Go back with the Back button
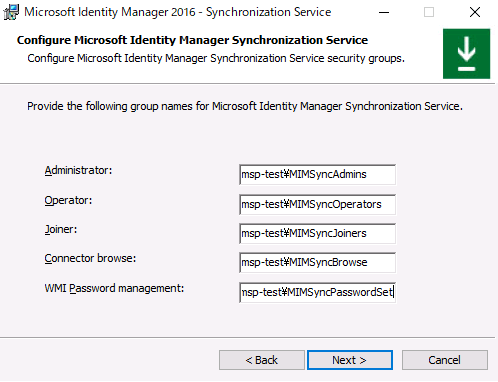Image resolution: width=498 pixels, height=382 pixels. (262, 360)
